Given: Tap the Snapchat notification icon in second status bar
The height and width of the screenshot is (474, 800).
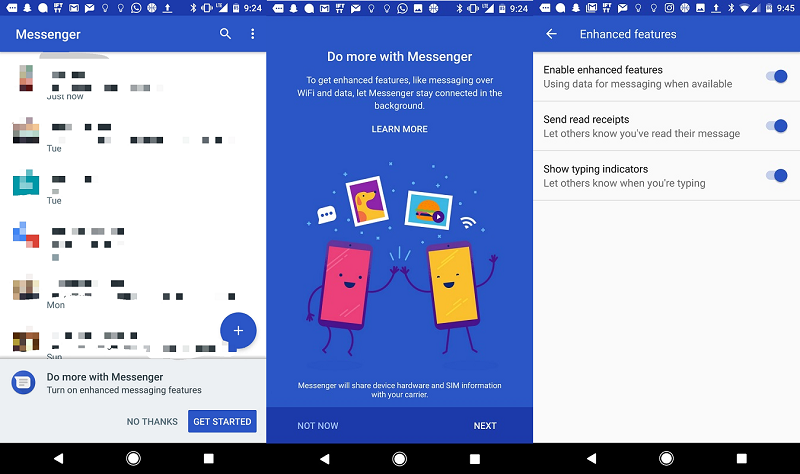Looking at the screenshot, I should pyautogui.click(x=294, y=8).
